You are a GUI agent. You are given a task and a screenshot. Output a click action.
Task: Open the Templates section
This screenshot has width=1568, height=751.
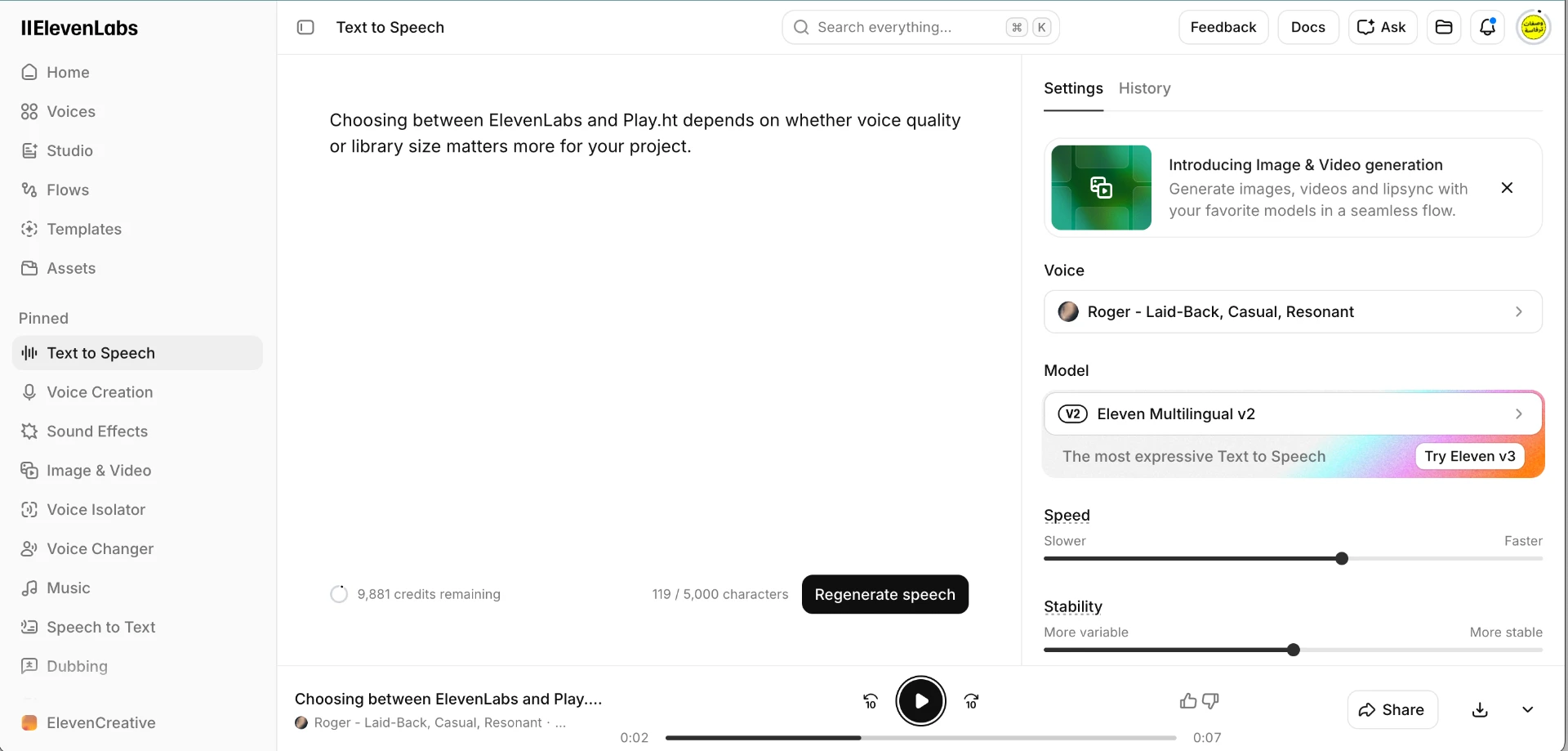(x=137, y=229)
